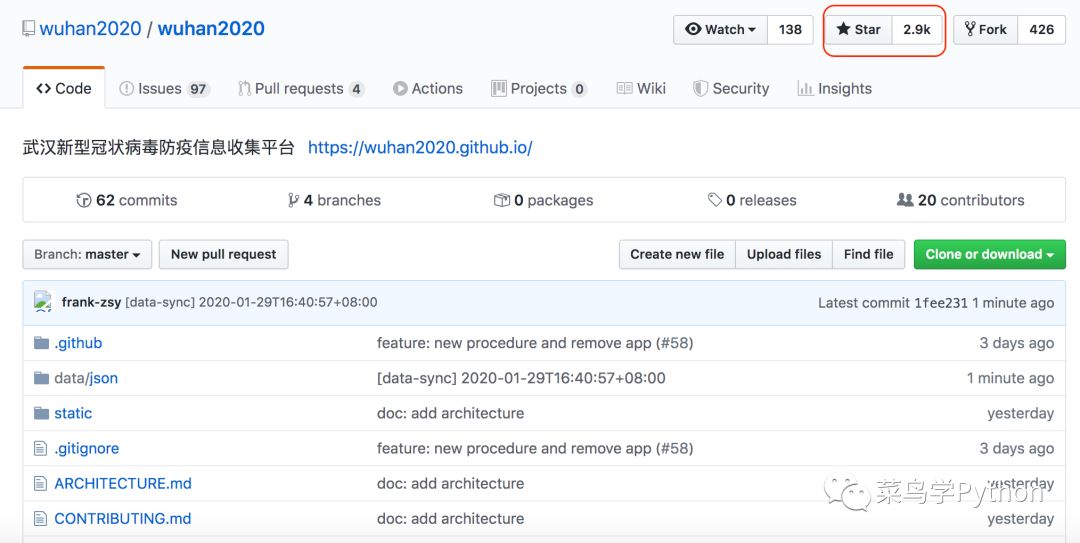Click the Create new file button
Screen dimensions: 1080x543
pyautogui.click(x=677, y=254)
